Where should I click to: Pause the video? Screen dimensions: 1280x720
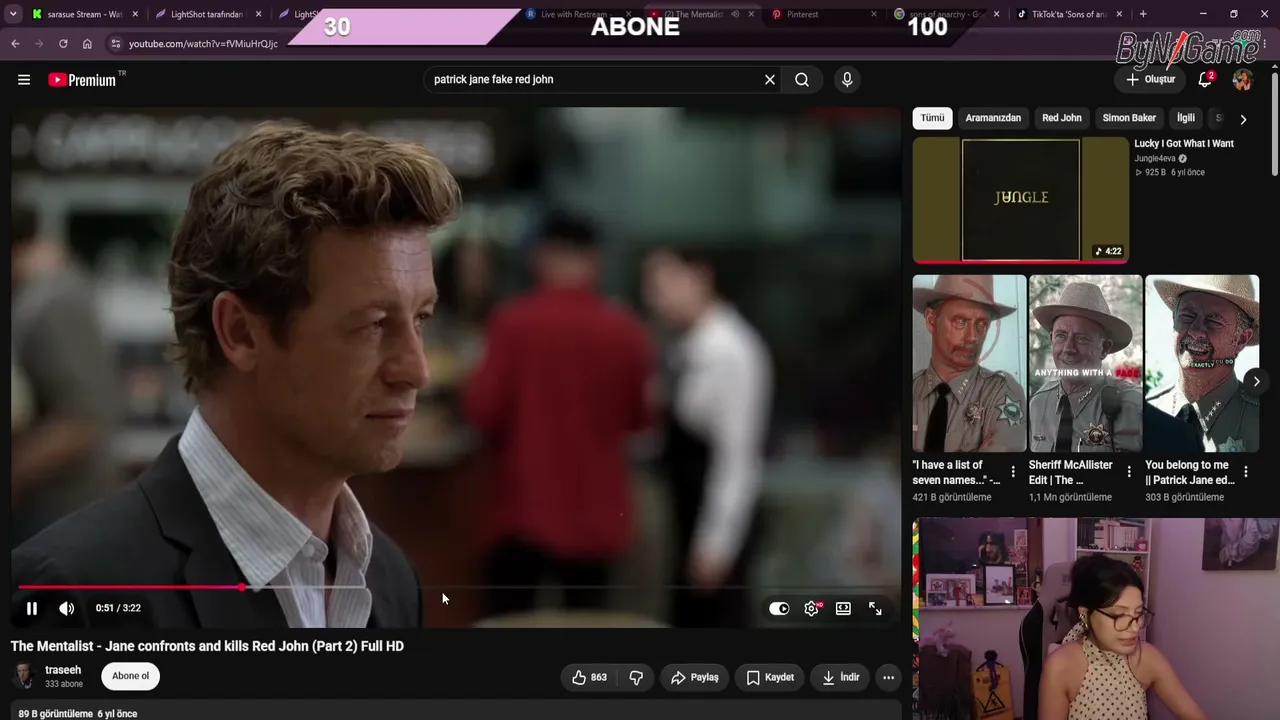(32, 608)
